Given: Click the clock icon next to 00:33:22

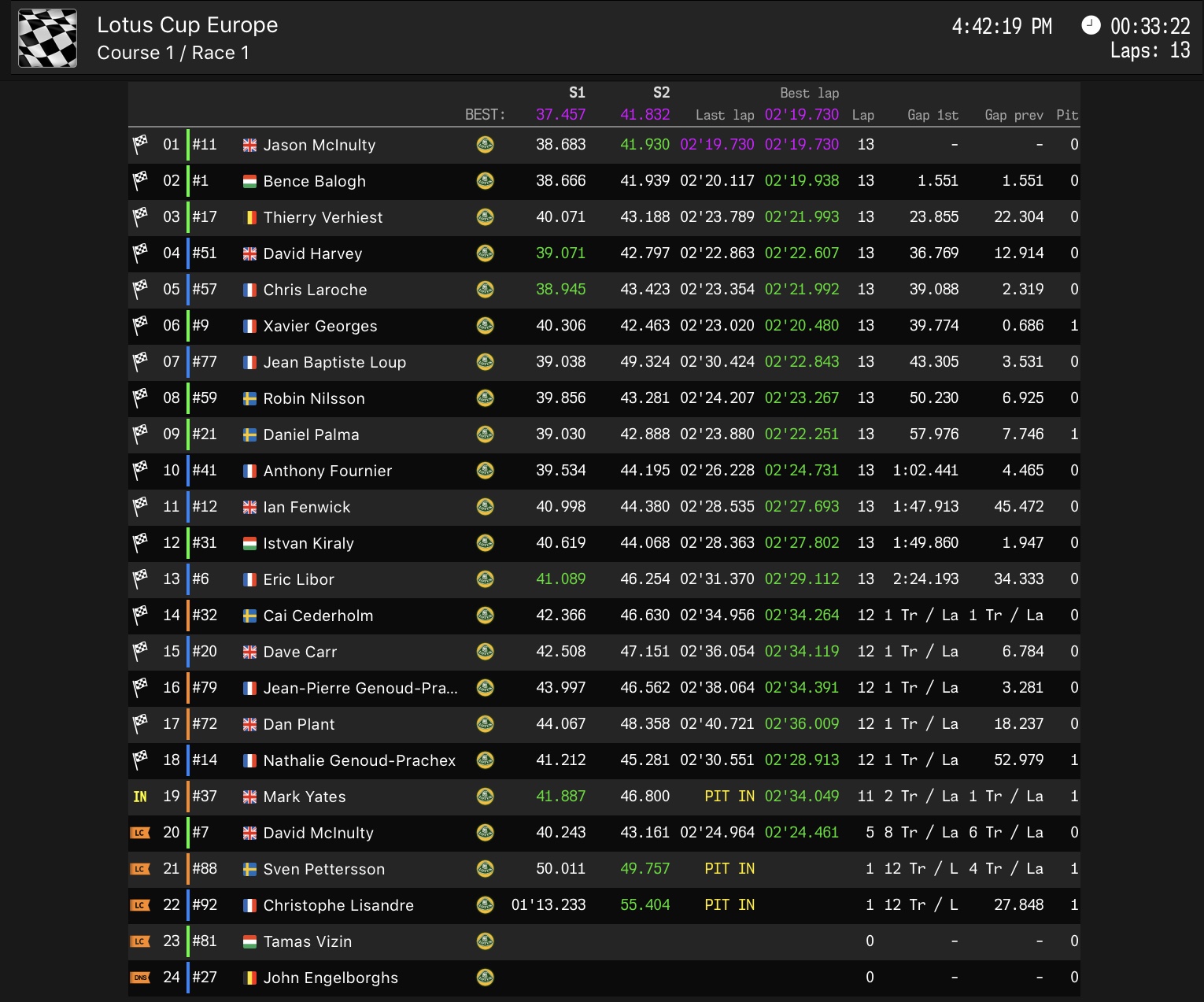Looking at the screenshot, I should click(x=1091, y=25).
